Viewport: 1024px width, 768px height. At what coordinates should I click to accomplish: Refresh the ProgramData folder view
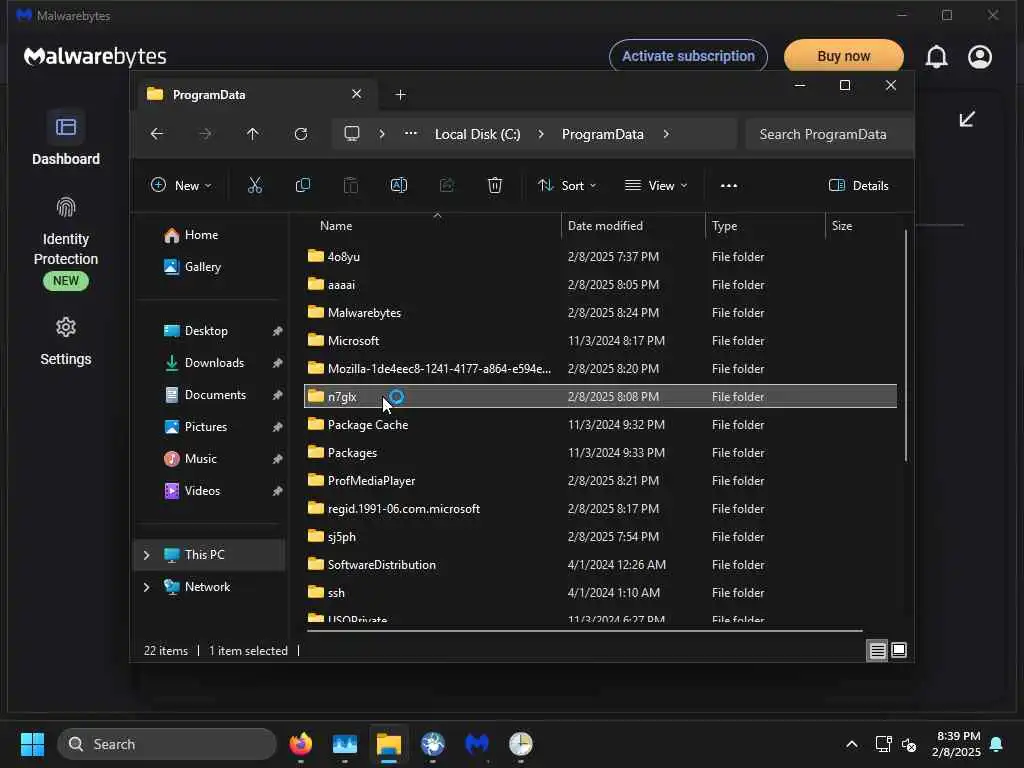300,134
